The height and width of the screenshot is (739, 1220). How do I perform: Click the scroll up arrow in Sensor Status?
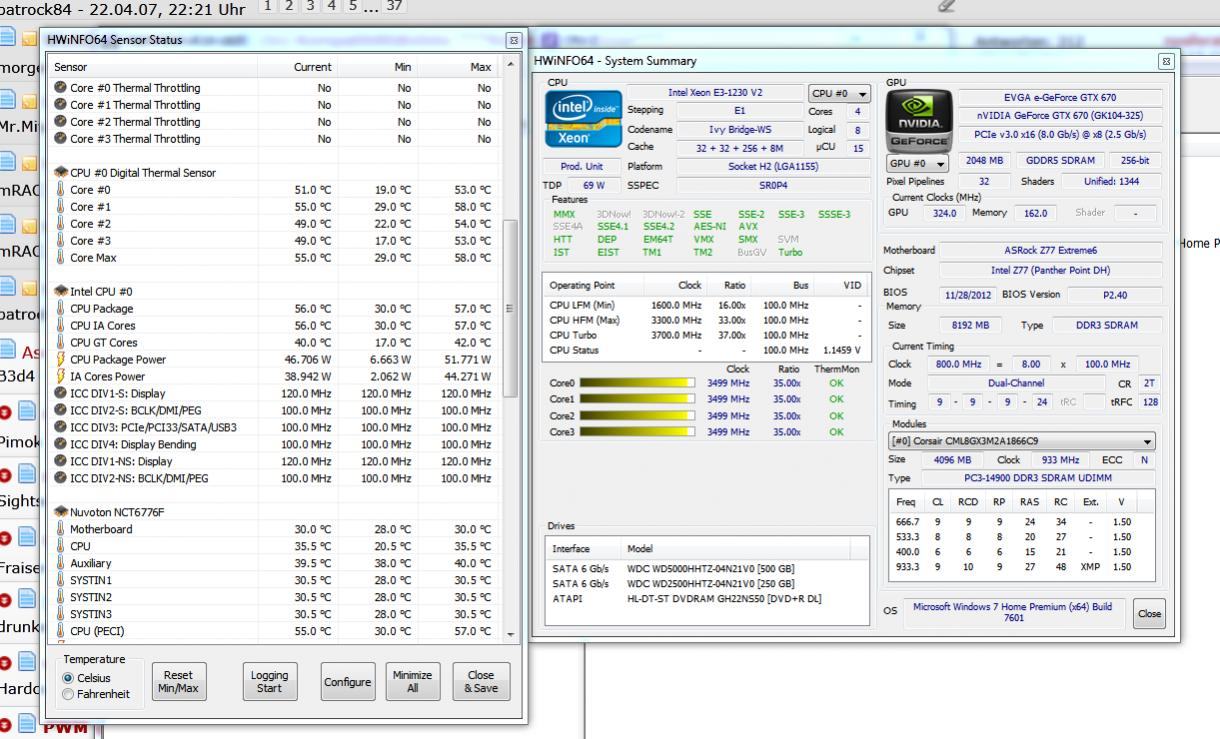(511, 65)
